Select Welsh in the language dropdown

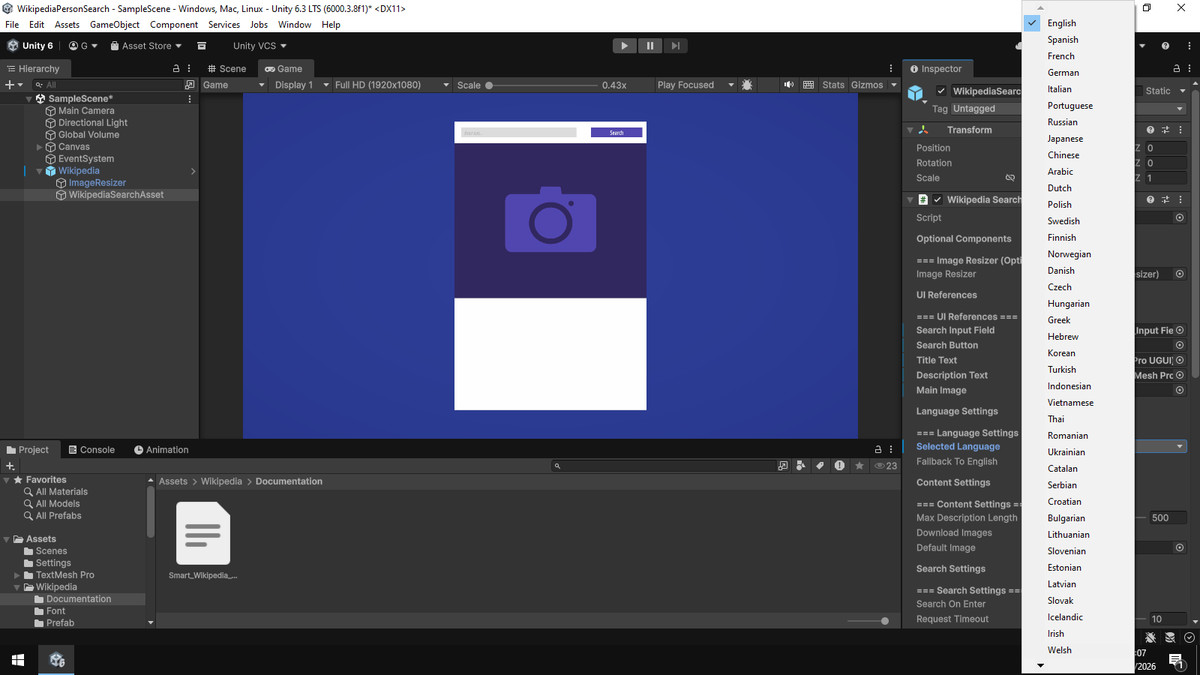[x=1079, y=650]
